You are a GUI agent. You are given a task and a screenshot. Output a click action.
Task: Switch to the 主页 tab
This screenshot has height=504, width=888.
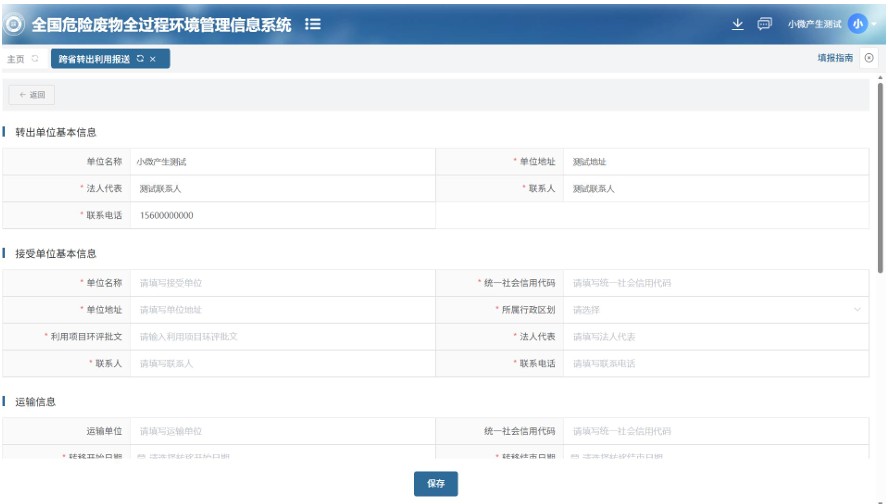click(16, 59)
